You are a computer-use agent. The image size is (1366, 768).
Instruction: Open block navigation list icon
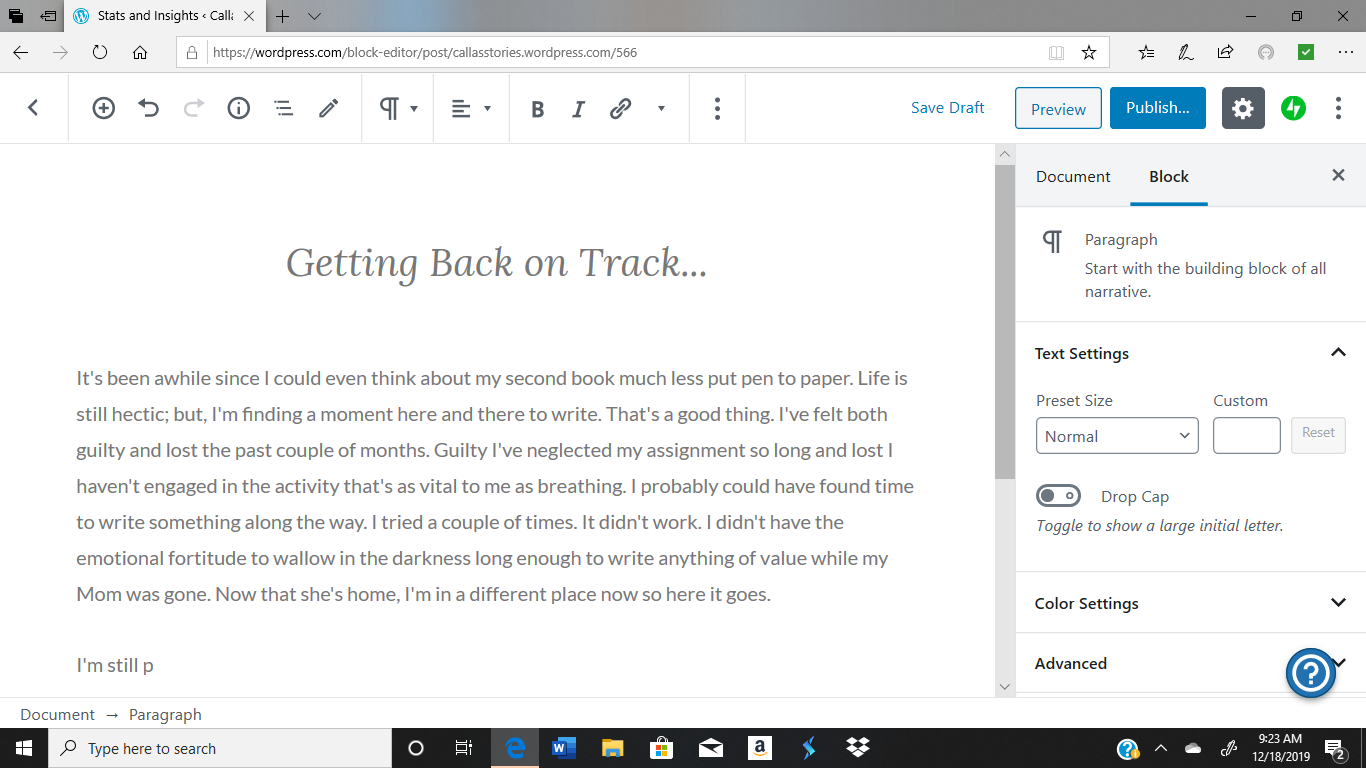click(x=284, y=108)
